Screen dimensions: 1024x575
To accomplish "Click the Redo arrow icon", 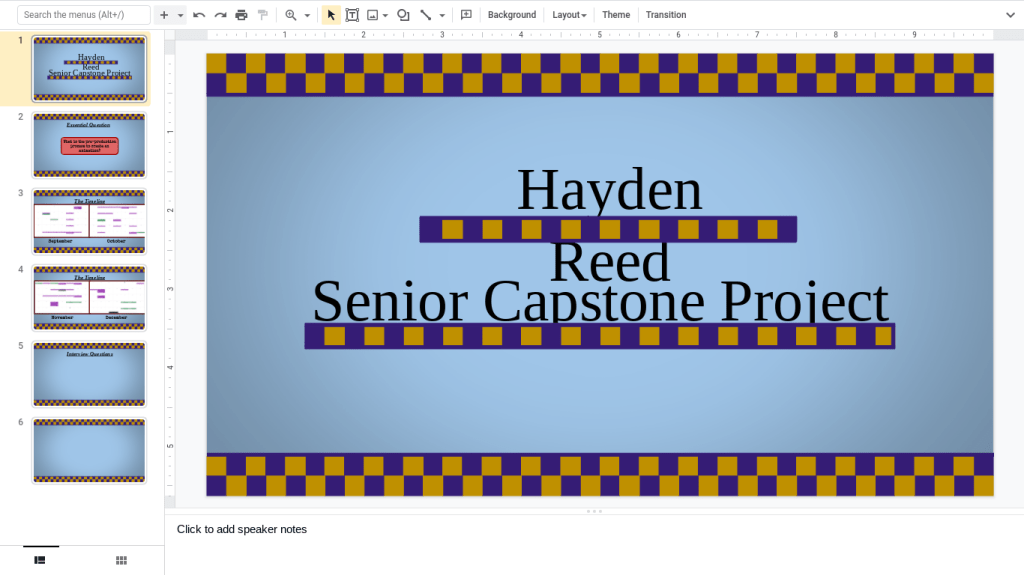I will (x=220, y=15).
